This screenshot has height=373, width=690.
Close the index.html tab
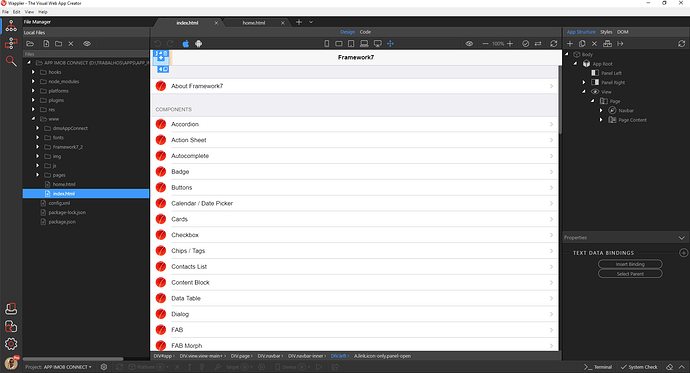click(216, 23)
